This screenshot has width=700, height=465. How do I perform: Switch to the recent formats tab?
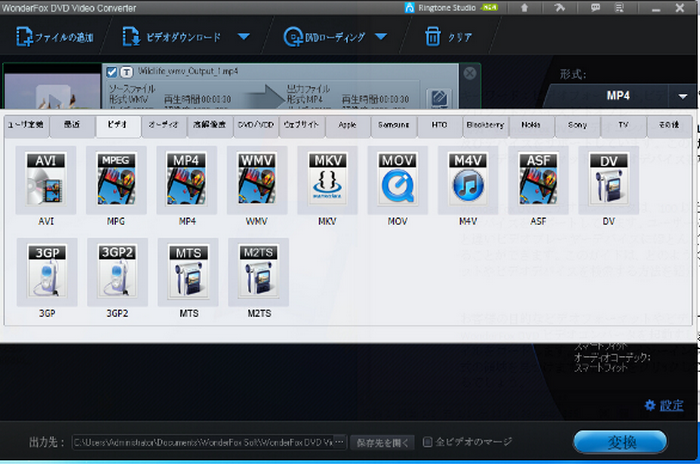(x=72, y=125)
